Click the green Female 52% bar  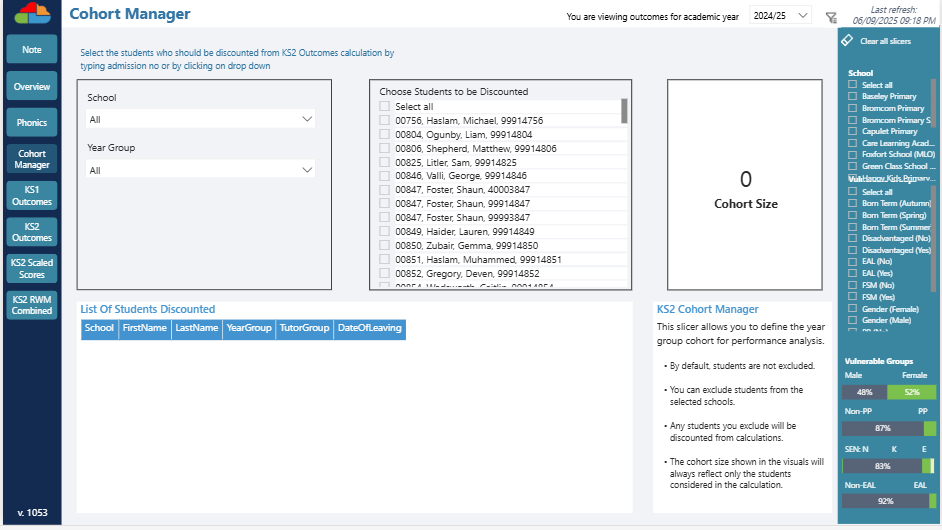911,392
